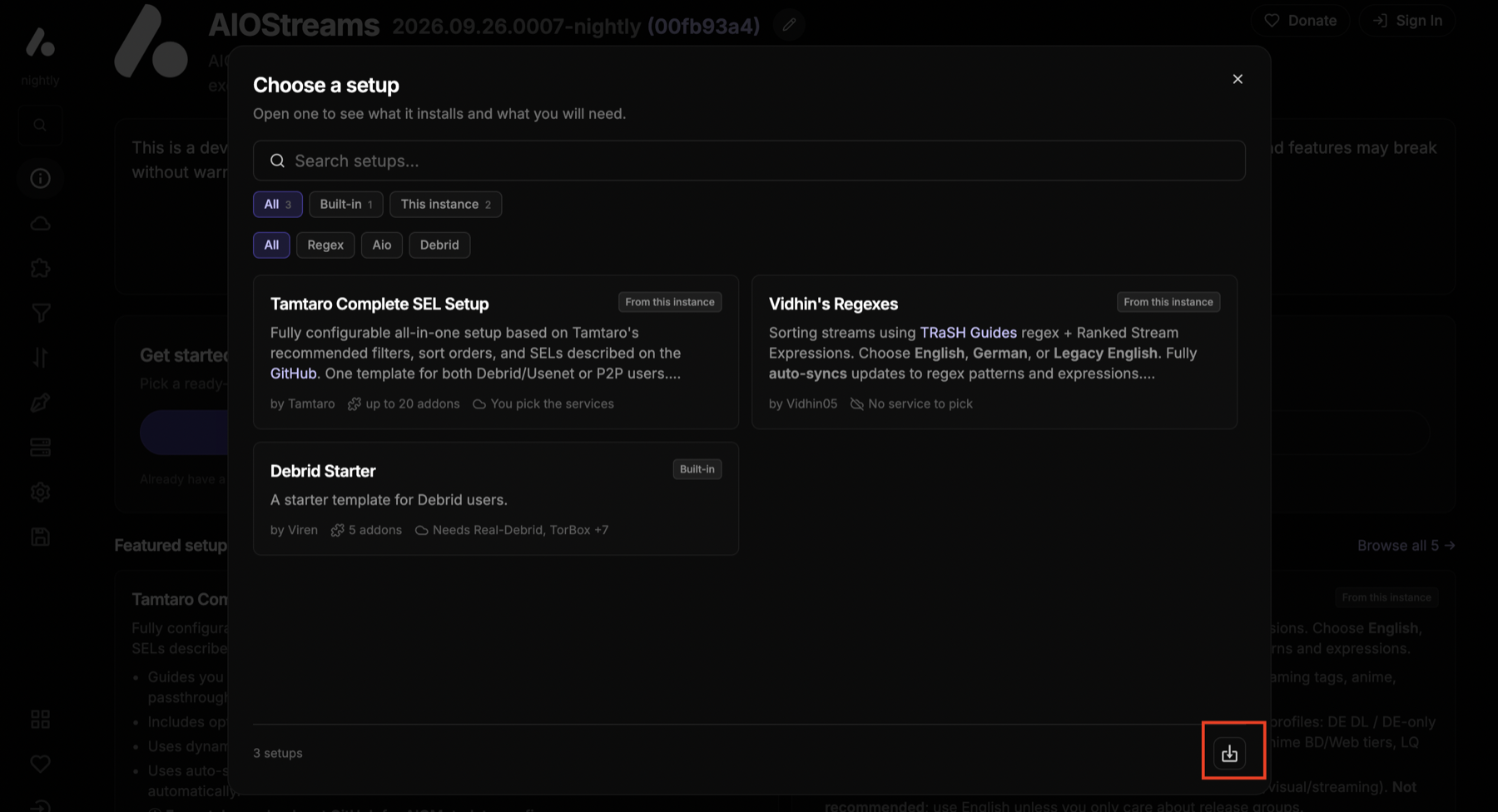Open the Debrid Starter setup card
Screen dimensions: 1498x812
(x=496, y=498)
